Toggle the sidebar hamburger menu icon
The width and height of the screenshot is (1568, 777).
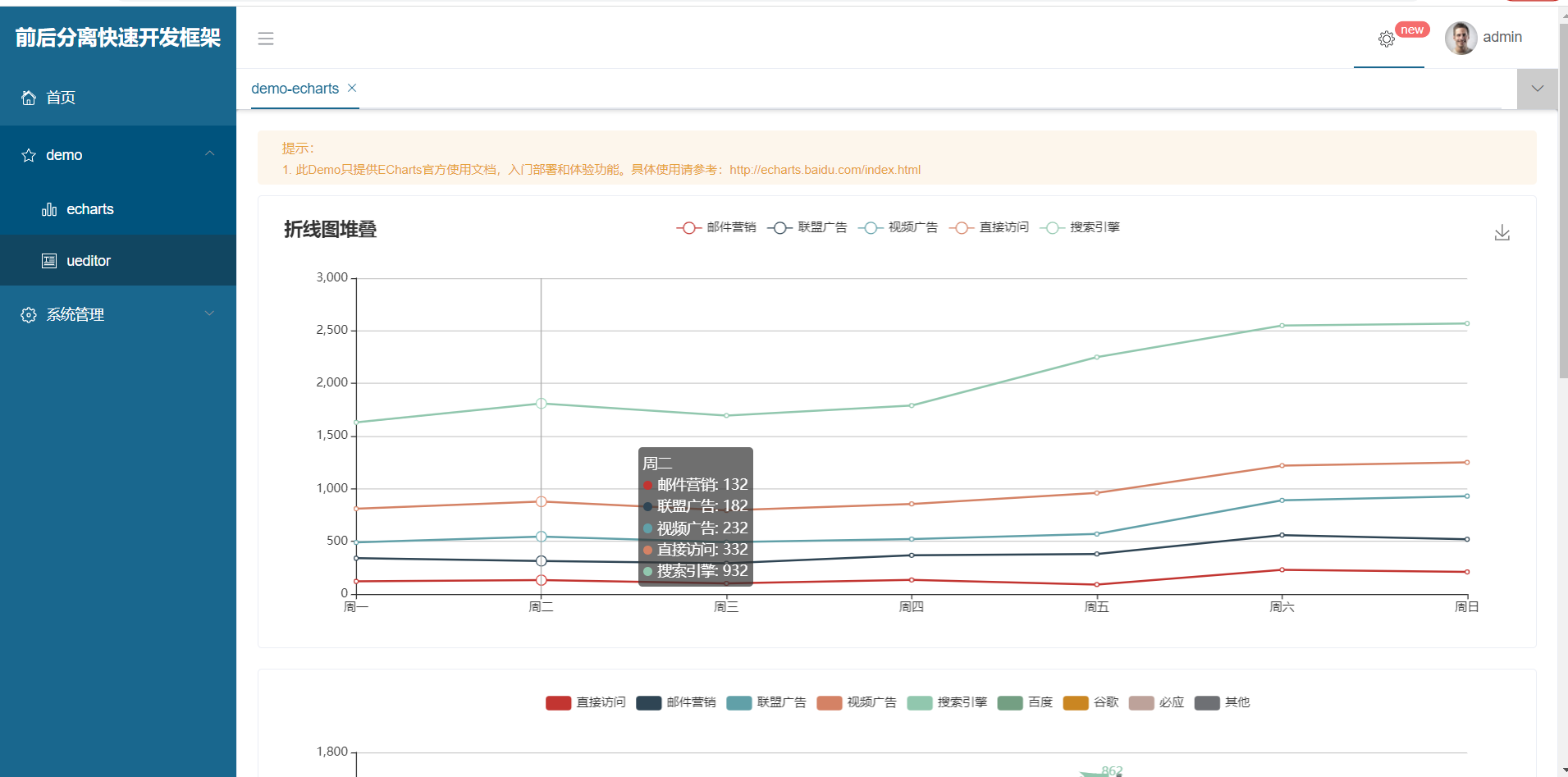click(266, 39)
